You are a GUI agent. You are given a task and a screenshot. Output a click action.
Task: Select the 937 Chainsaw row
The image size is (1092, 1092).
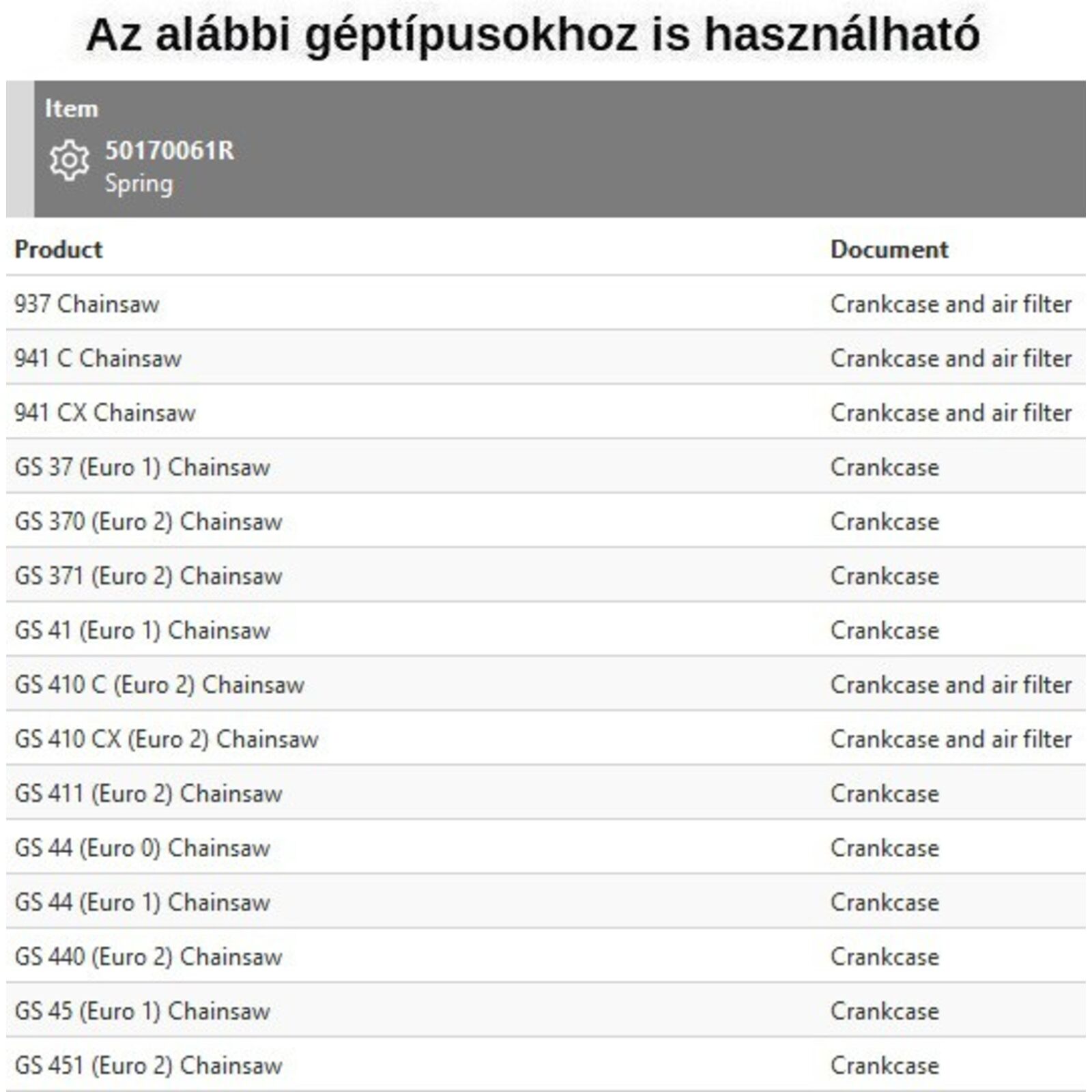point(87,304)
